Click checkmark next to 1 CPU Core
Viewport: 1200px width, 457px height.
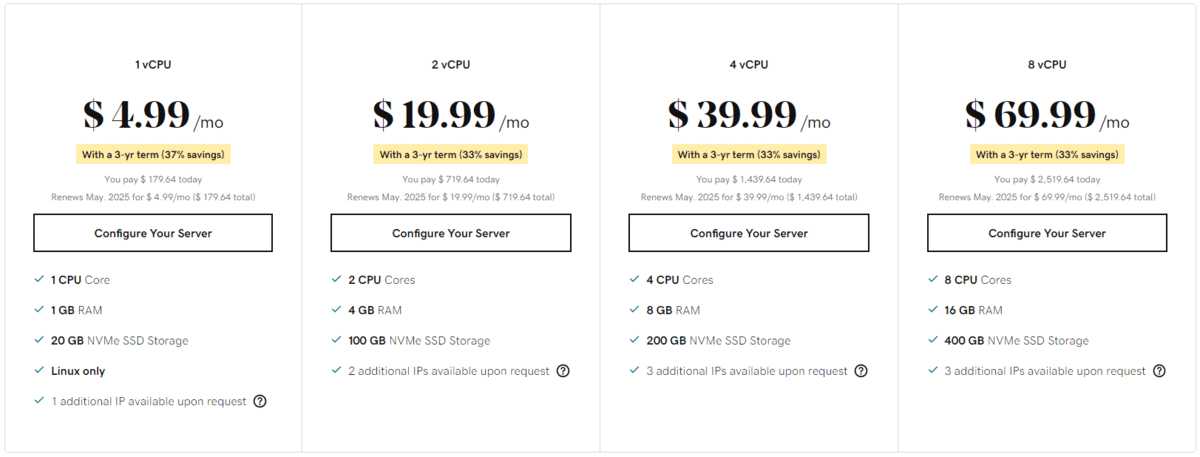pyautogui.click(x=39, y=280)
